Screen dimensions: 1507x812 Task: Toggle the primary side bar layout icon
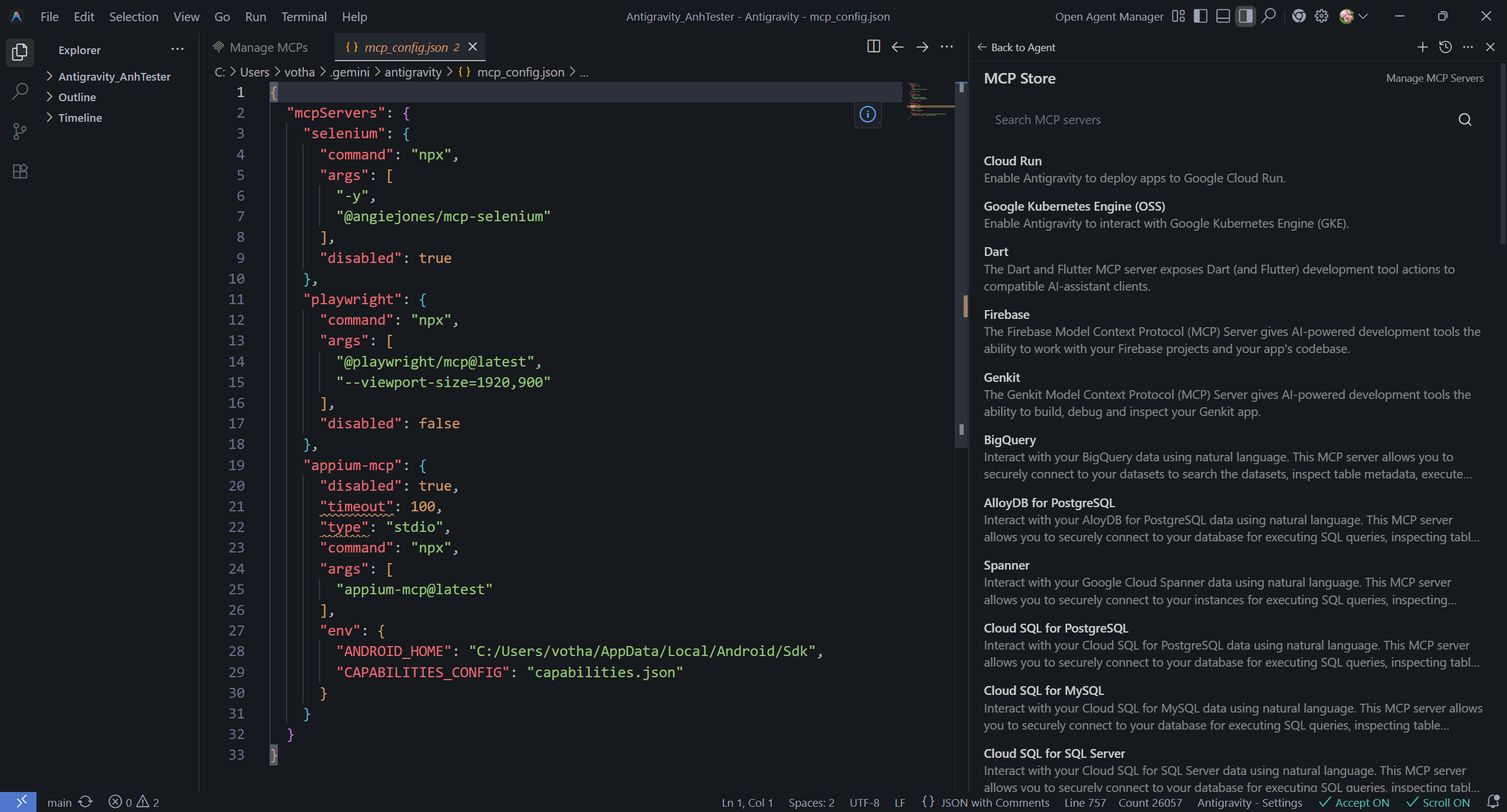click(x=1200, y=16)
